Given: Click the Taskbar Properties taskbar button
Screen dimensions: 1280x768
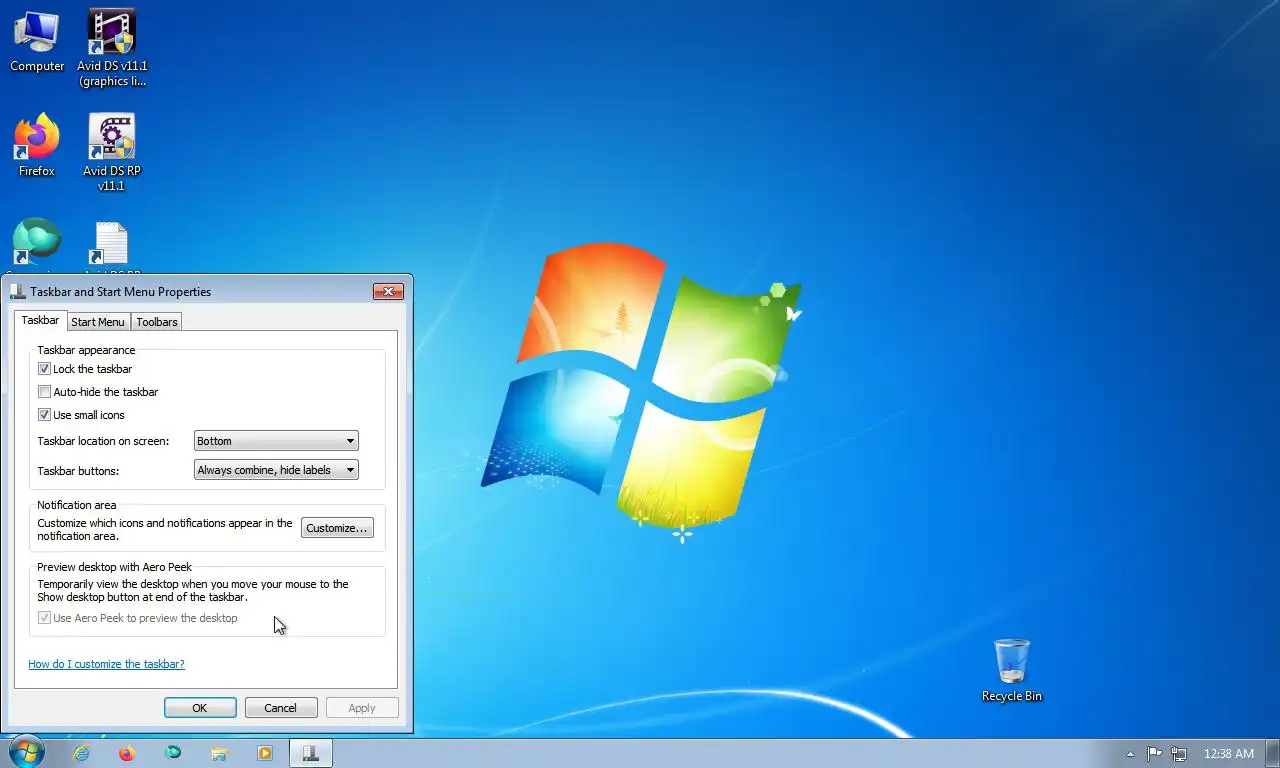Looking at the screenshot, I should (x=311, y=754).
